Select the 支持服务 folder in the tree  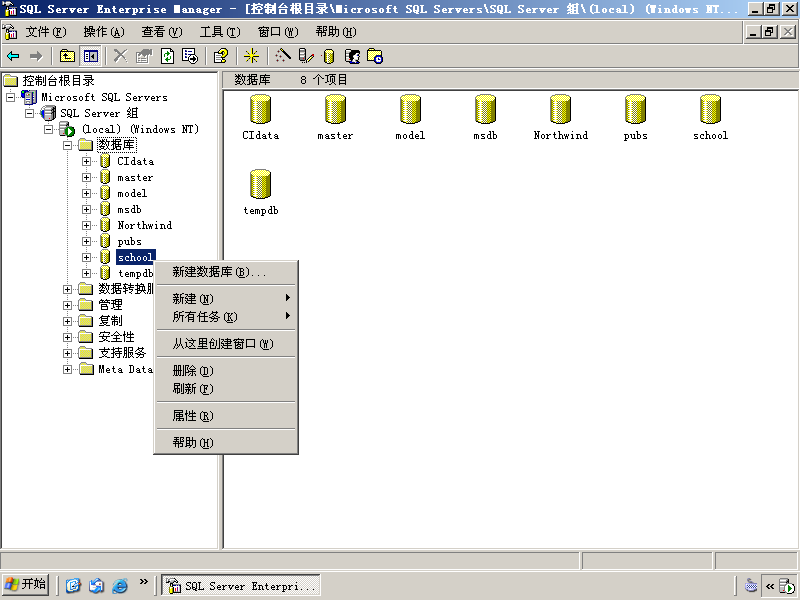[122, 353]
